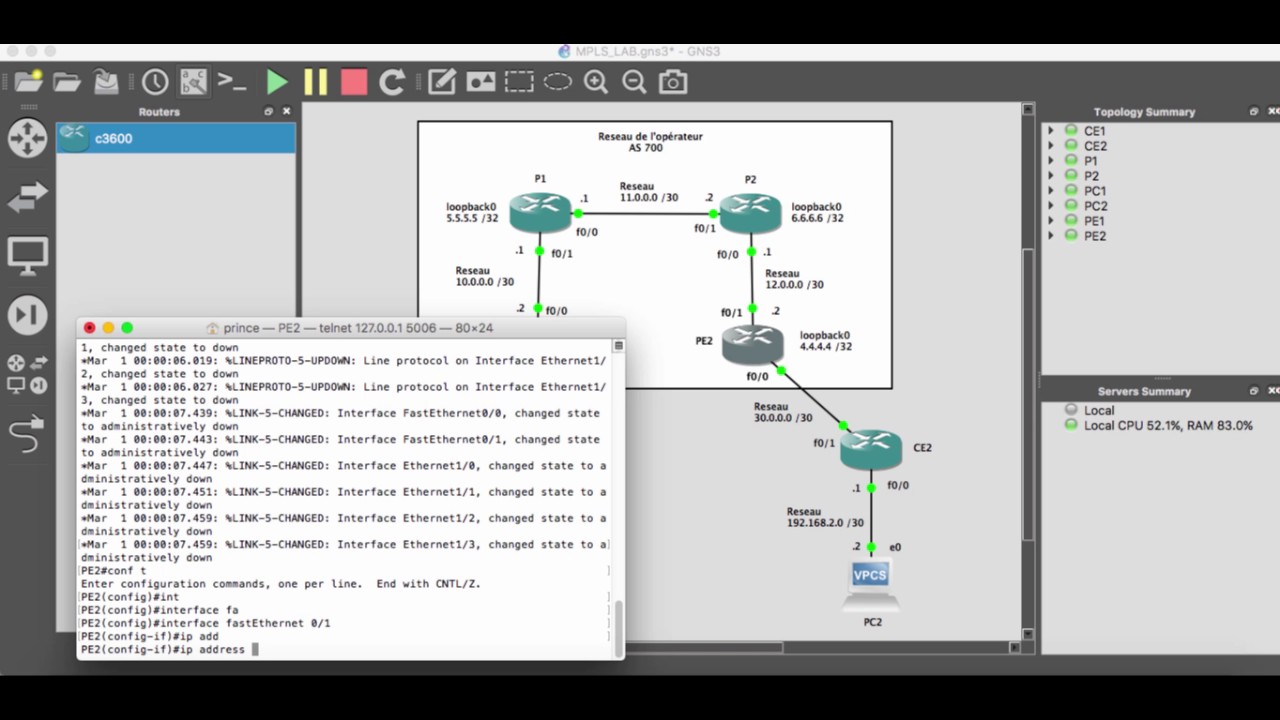
Task: Browse end devices monitor icon
Action: coord(27,256)
